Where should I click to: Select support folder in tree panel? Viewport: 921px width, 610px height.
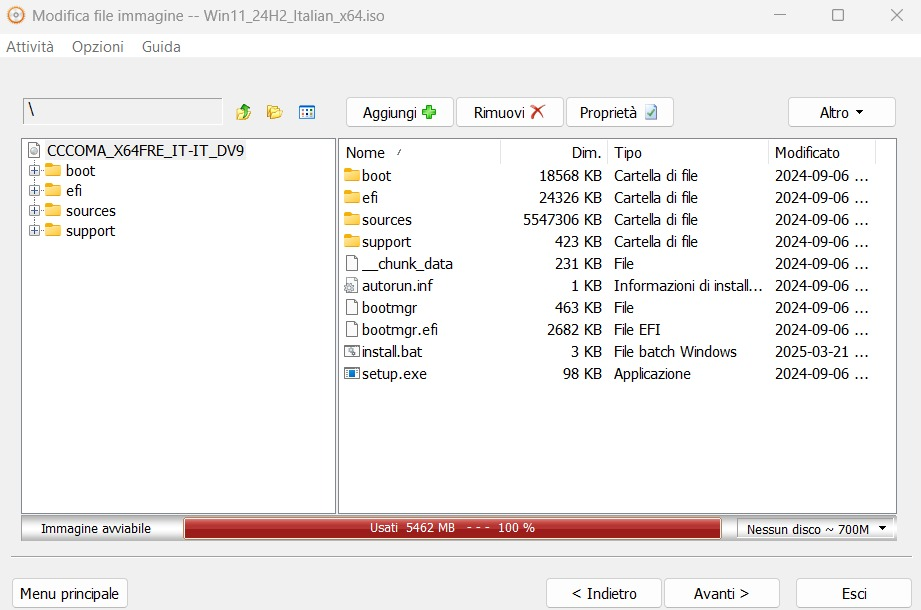tap(90, 231)
